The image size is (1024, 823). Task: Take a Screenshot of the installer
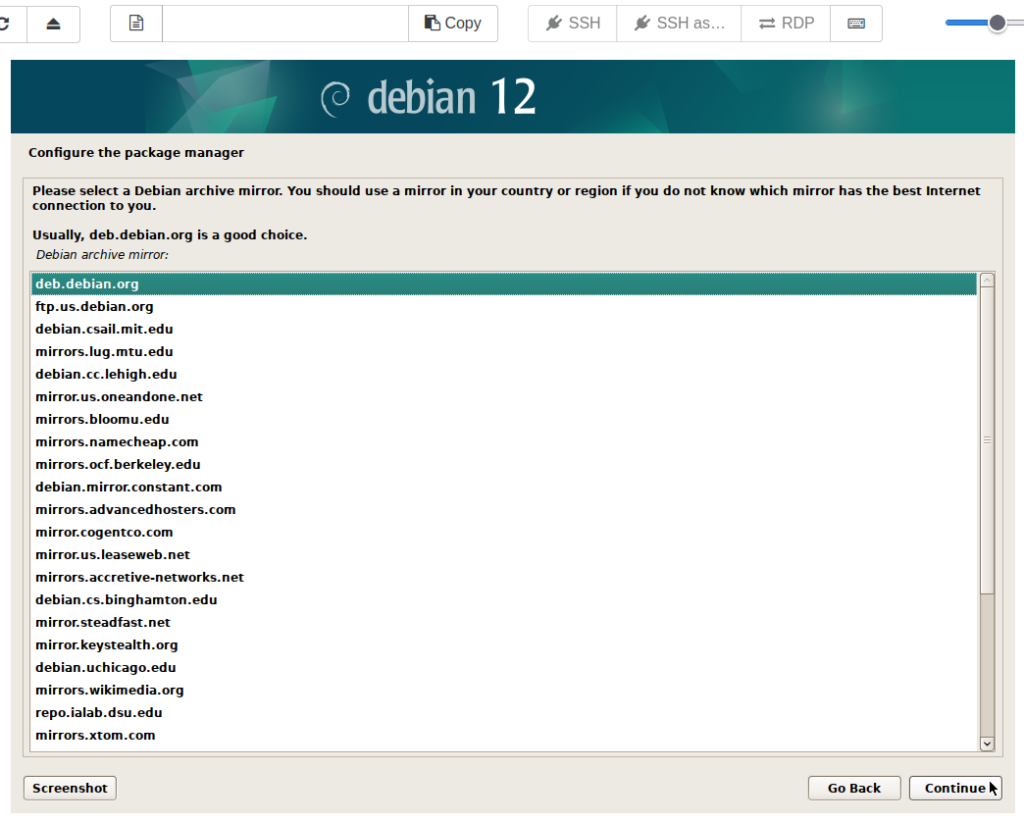tap(70, 788)
